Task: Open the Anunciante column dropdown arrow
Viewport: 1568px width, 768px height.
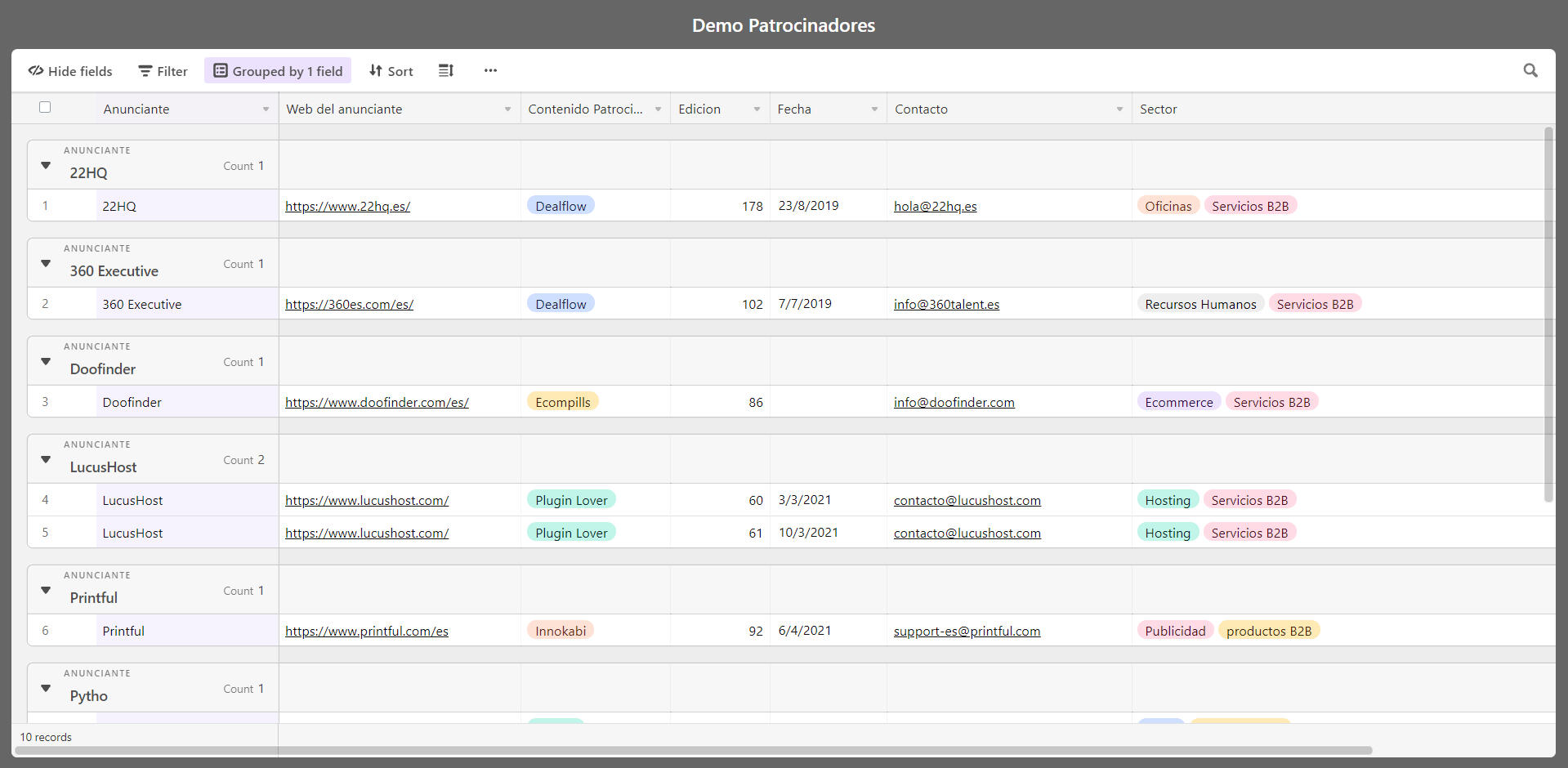Action: tap(266, 109)
